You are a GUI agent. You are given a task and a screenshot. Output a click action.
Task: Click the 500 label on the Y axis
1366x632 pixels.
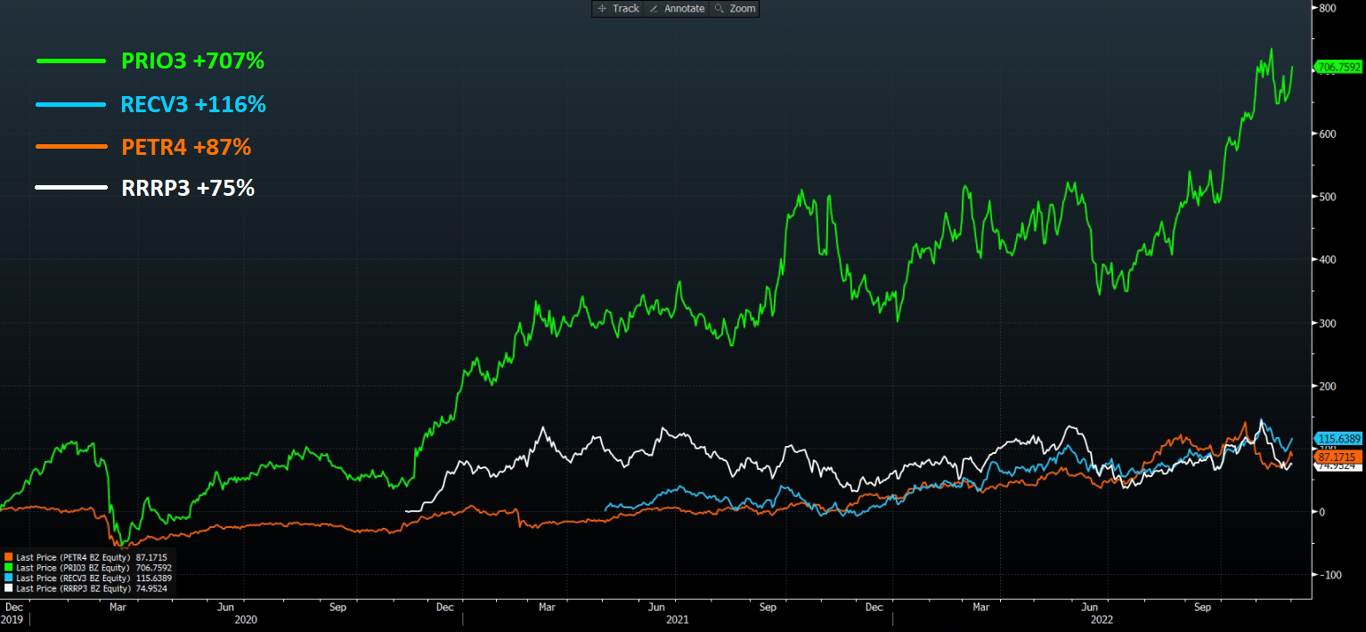pyautogui.click(x=1327, y=197)
